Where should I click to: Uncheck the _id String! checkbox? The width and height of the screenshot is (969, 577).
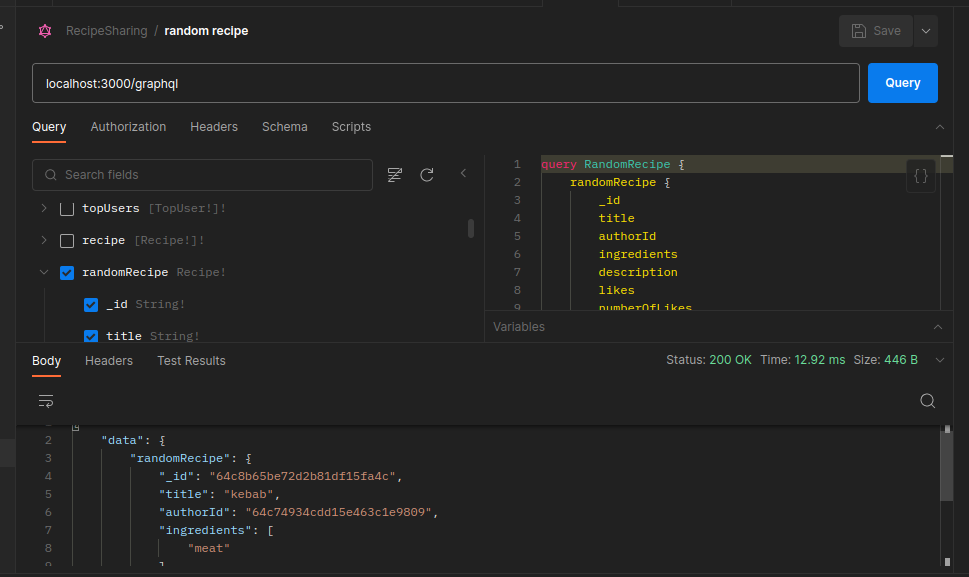click(x=91, y=305)
